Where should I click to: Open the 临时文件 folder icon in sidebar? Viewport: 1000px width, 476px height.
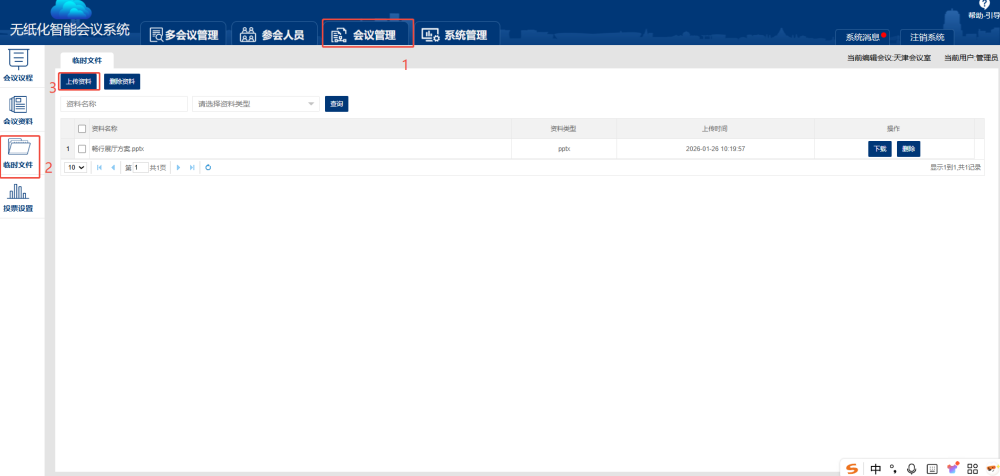point(18,147)
